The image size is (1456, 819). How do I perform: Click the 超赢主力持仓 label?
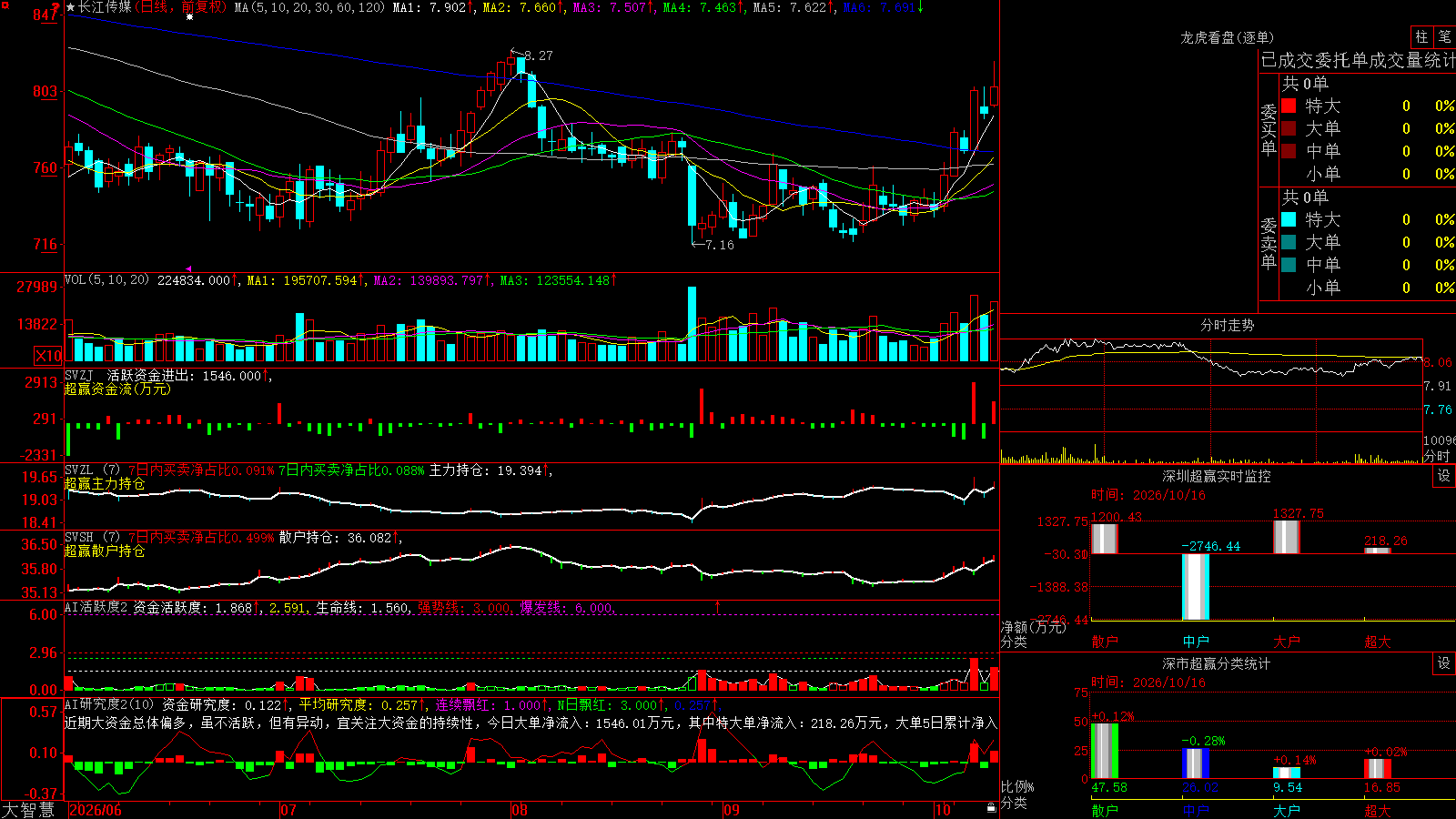(105, 483)
